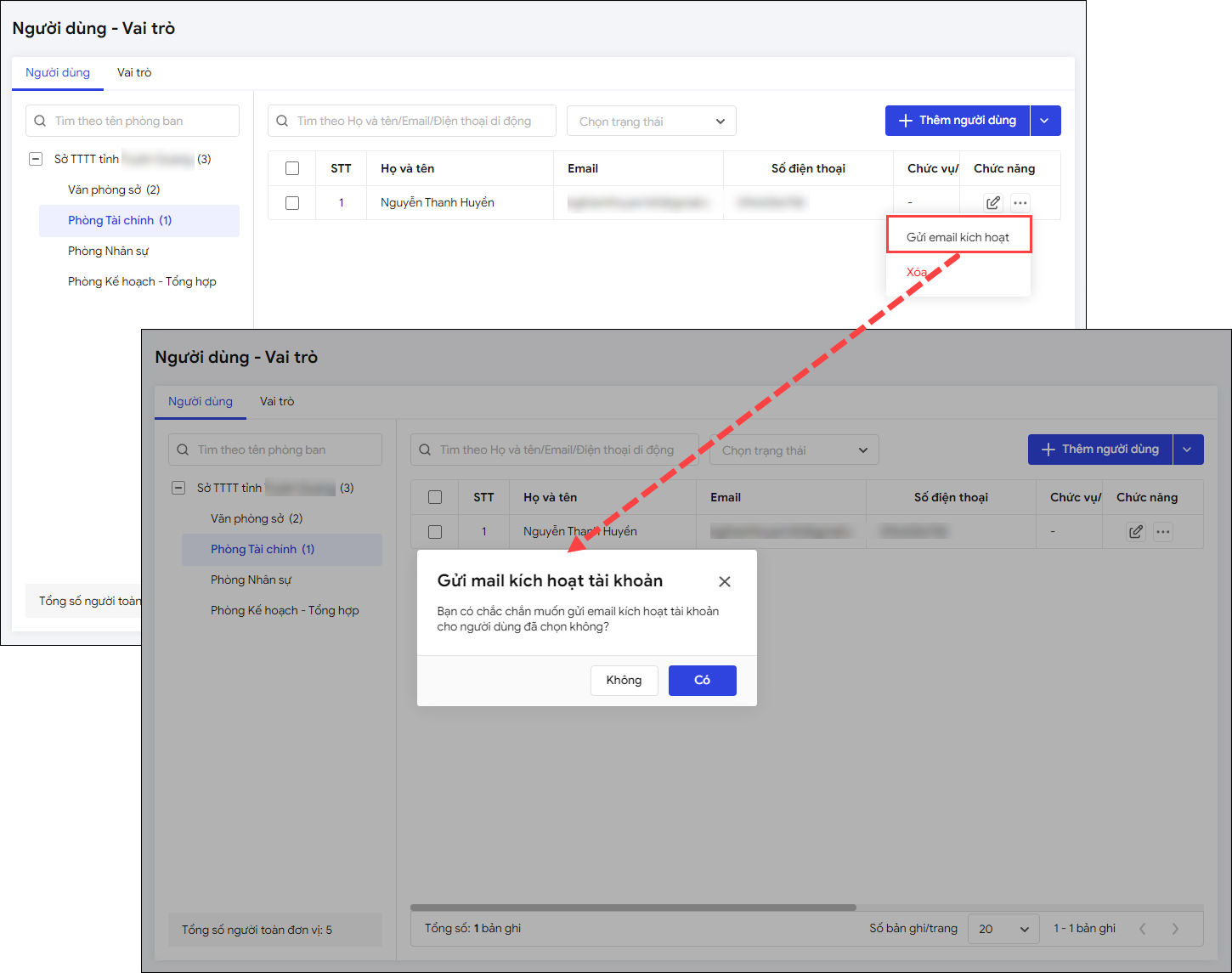Close the Gửi mail kích hoạt dialog
This screenshot has height=973, width=1232.
pyautogui.click(x=724, y=581)
